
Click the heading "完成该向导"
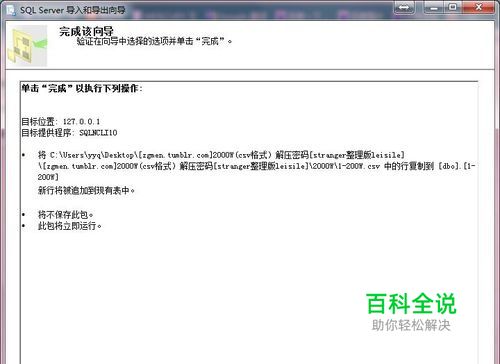point(86,31)
